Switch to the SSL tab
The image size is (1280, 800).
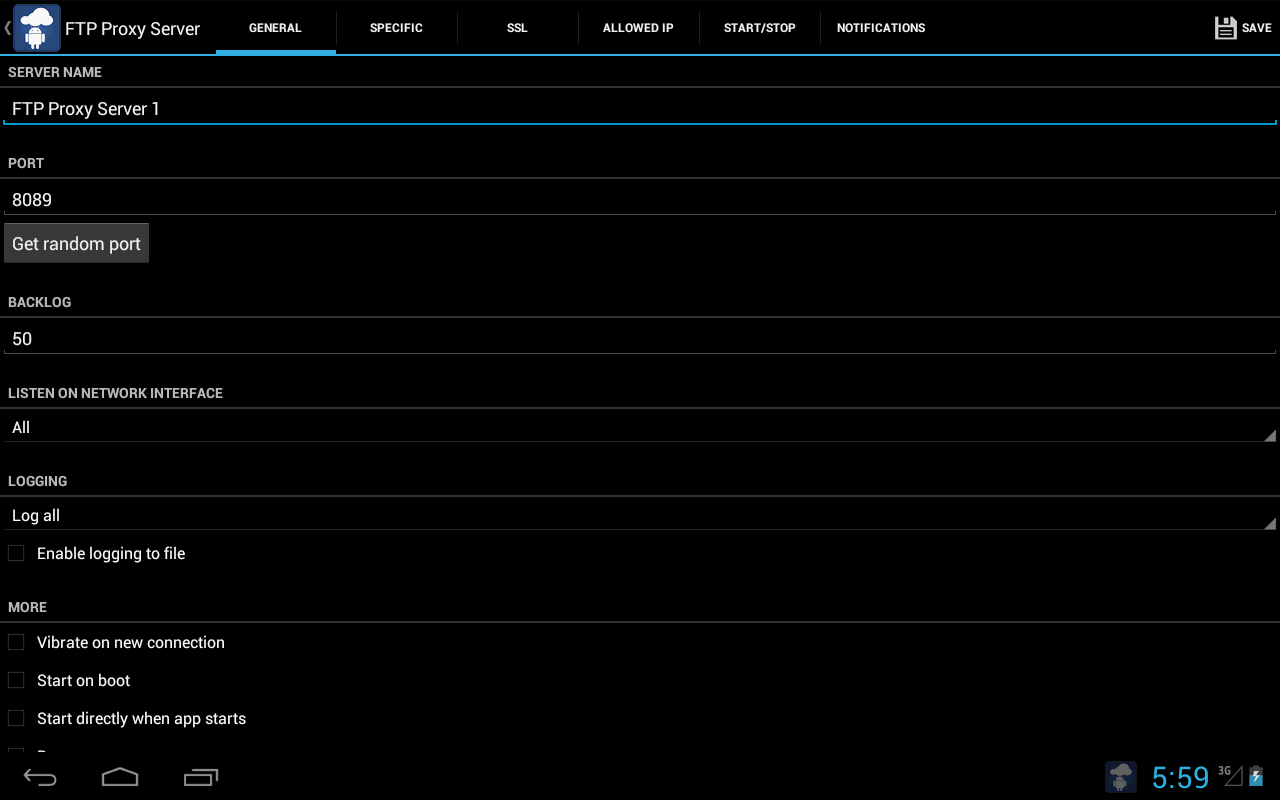coord(517,28)
